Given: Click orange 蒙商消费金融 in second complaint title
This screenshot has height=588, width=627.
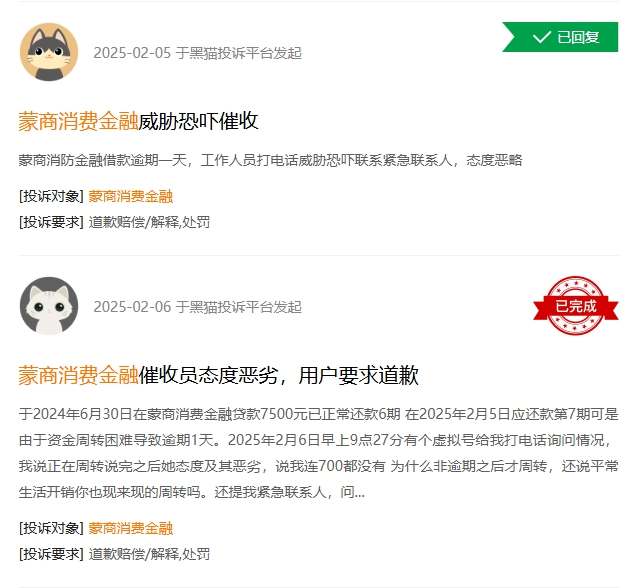Looking at the screenshot, I should click(78, 375).
